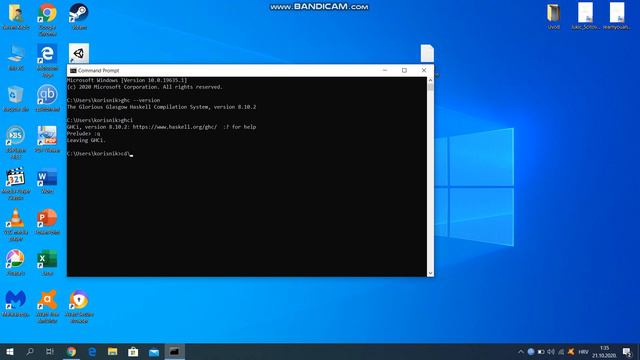Click the Windows Start button
This screenshot has width=640, height=360.
[10, 351]
